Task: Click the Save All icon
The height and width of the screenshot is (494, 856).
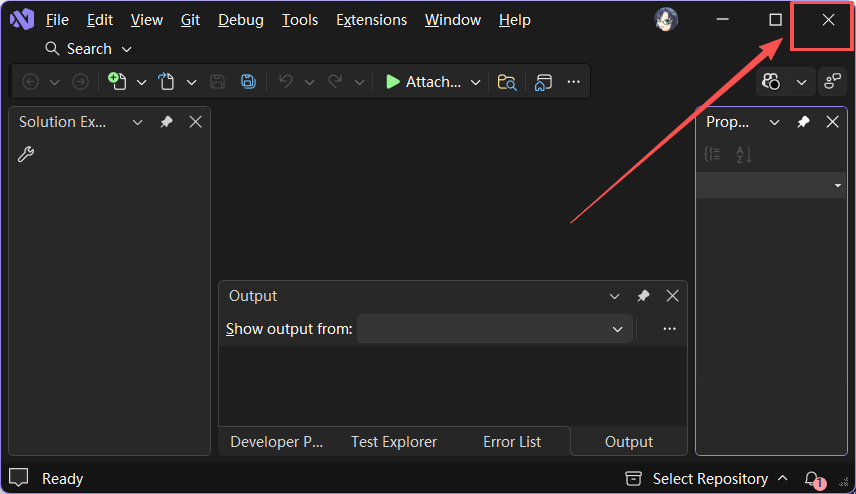Action: click(248, 81)
